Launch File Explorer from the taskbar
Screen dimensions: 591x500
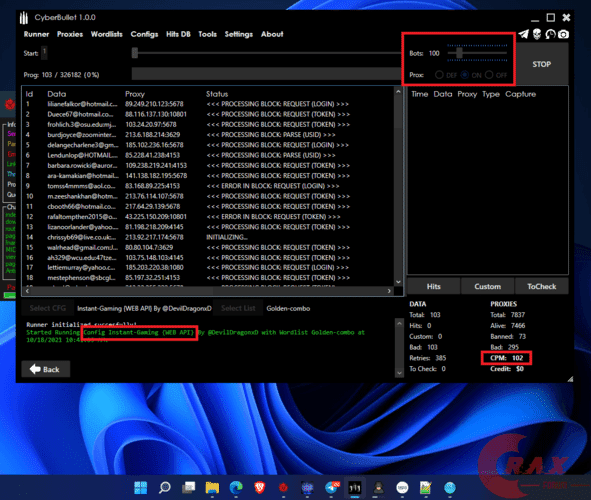(x=212, y=488)
